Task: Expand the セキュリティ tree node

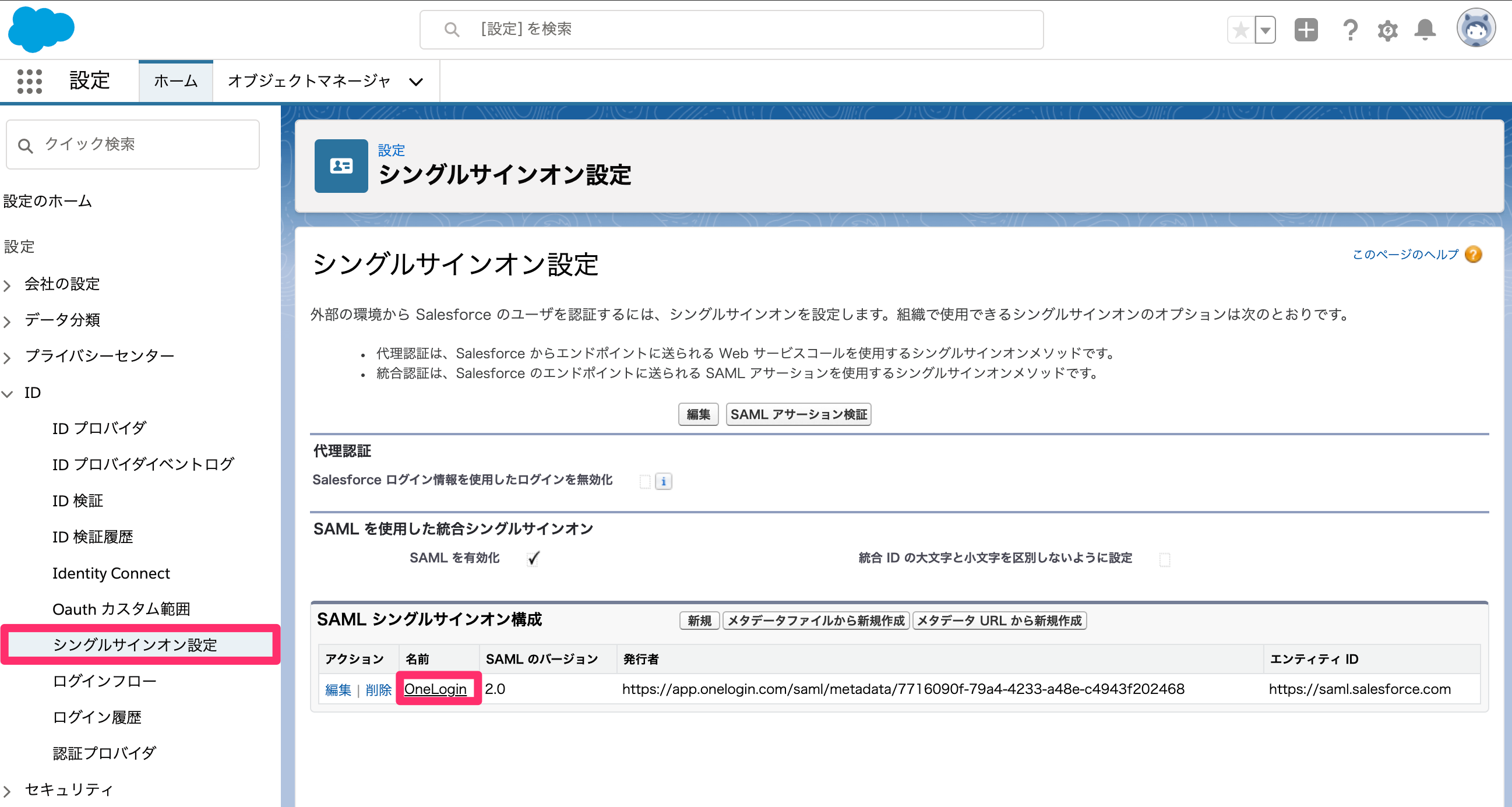Action: (7, 791)
